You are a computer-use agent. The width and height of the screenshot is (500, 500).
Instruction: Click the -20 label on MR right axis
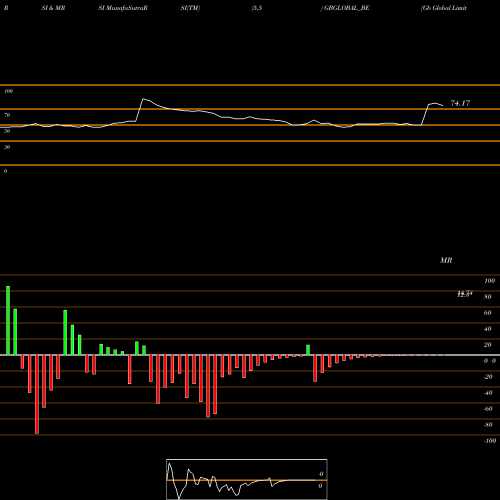pos(488,377)
